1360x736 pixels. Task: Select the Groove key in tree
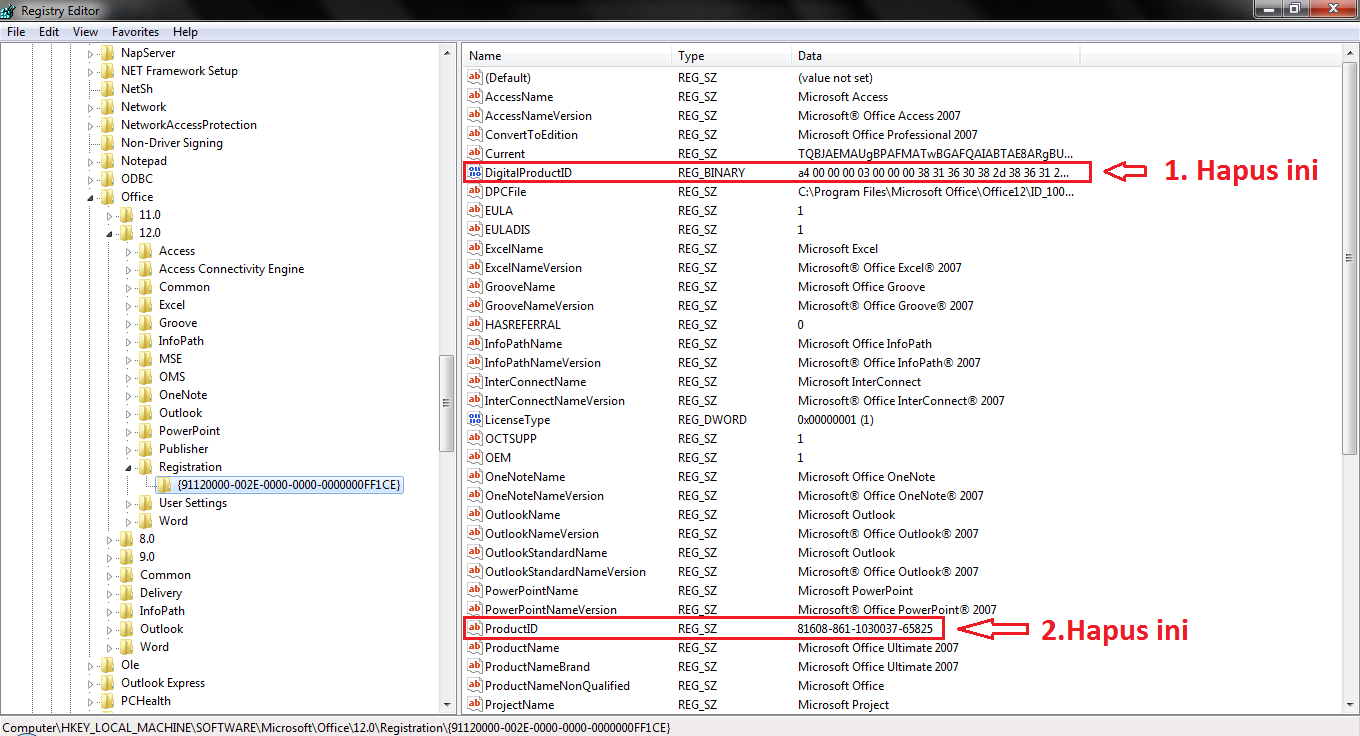tap(178, 323)
